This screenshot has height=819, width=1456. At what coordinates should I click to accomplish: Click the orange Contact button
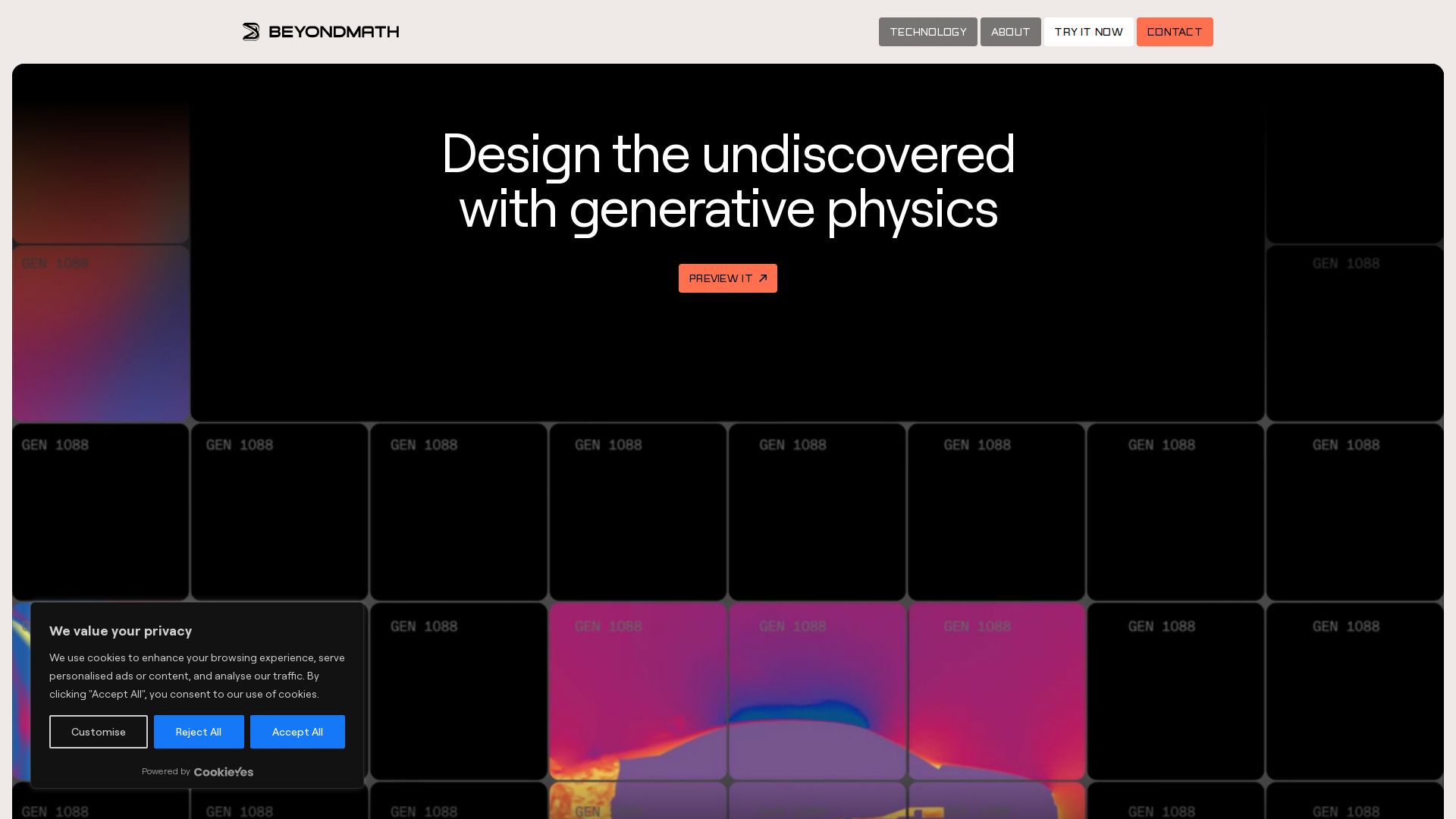(1174, 32)
